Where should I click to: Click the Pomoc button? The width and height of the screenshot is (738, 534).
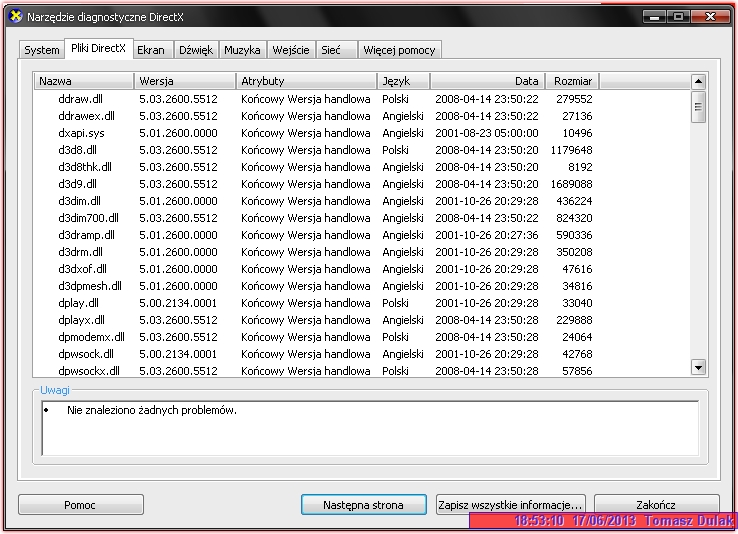(80, 505)
